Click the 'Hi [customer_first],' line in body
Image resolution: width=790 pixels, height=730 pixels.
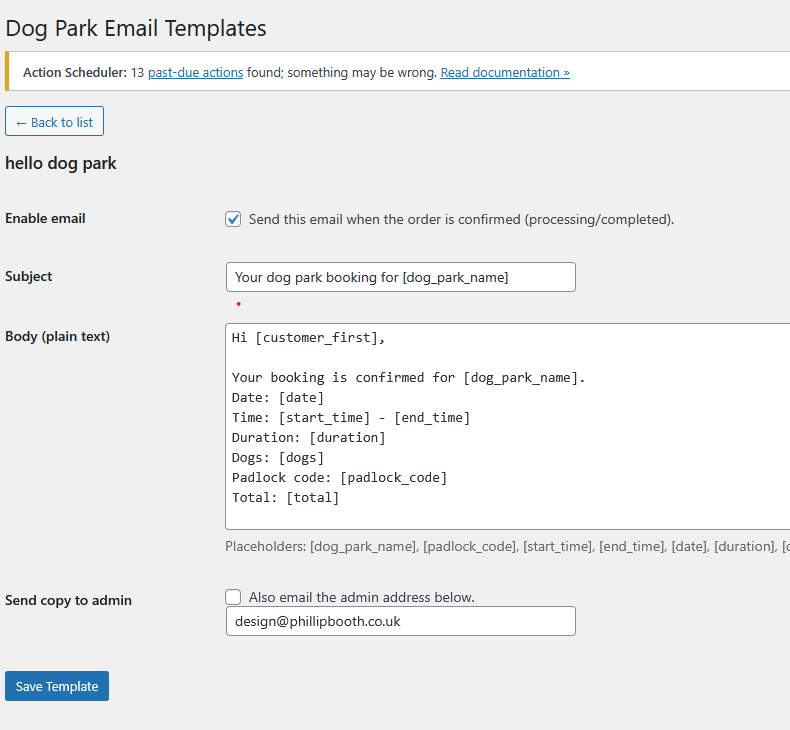[x=308, y=338]
